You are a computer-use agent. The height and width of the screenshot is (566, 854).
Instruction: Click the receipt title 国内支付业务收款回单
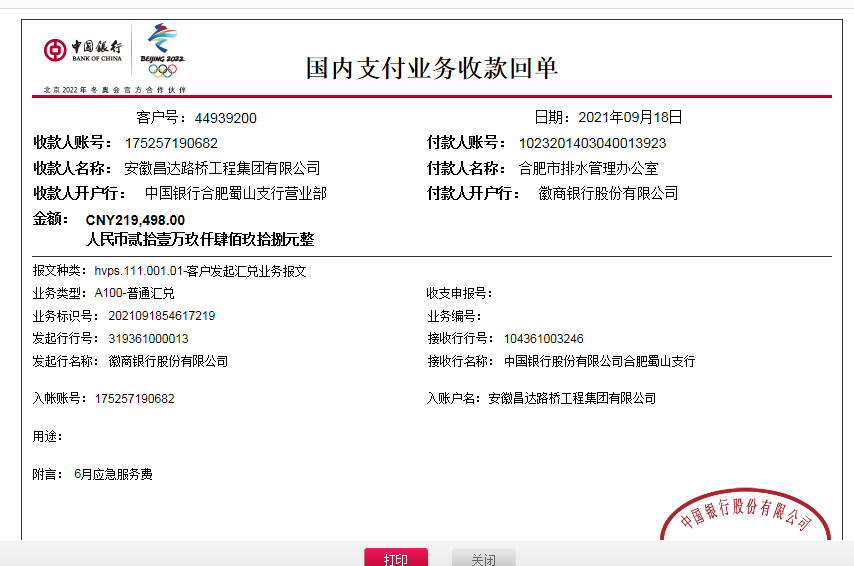431,68
